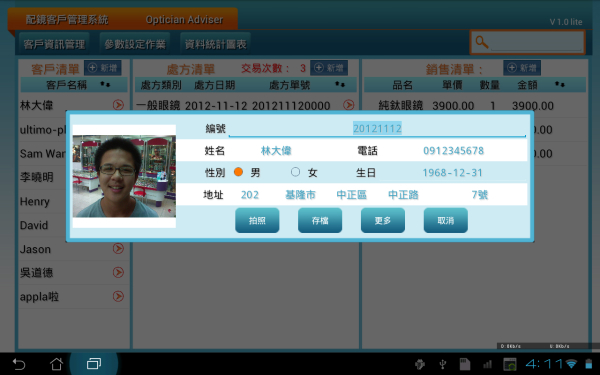Click 存檔 save button
600x375 pixels.
click(320, 220)
